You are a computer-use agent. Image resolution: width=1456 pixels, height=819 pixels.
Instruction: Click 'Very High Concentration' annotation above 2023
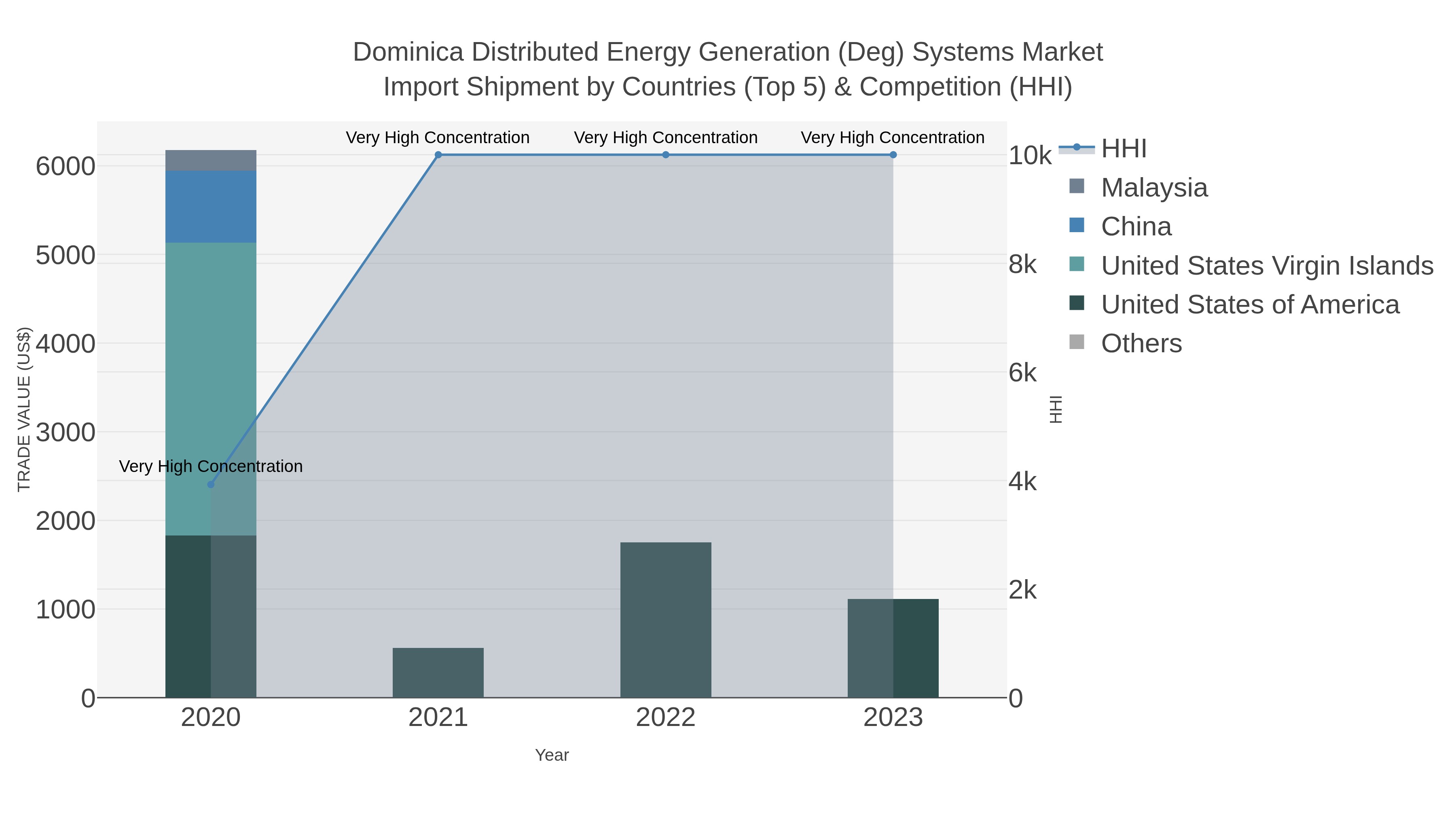pyautogui.click(x=893, y=138)
